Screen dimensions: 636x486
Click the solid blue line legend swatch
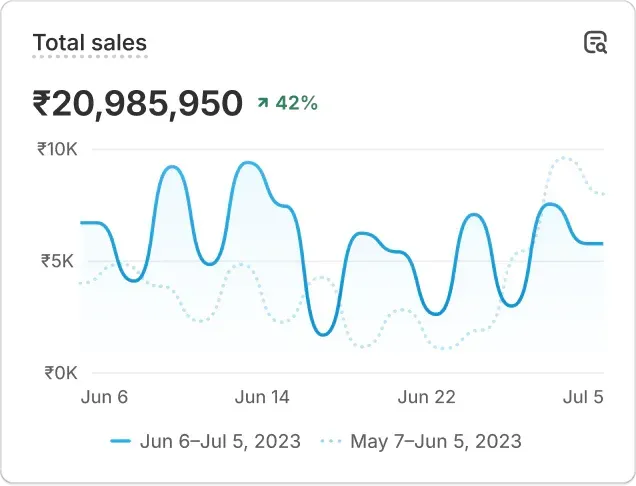pyautogui.click(x=121, y=440)
